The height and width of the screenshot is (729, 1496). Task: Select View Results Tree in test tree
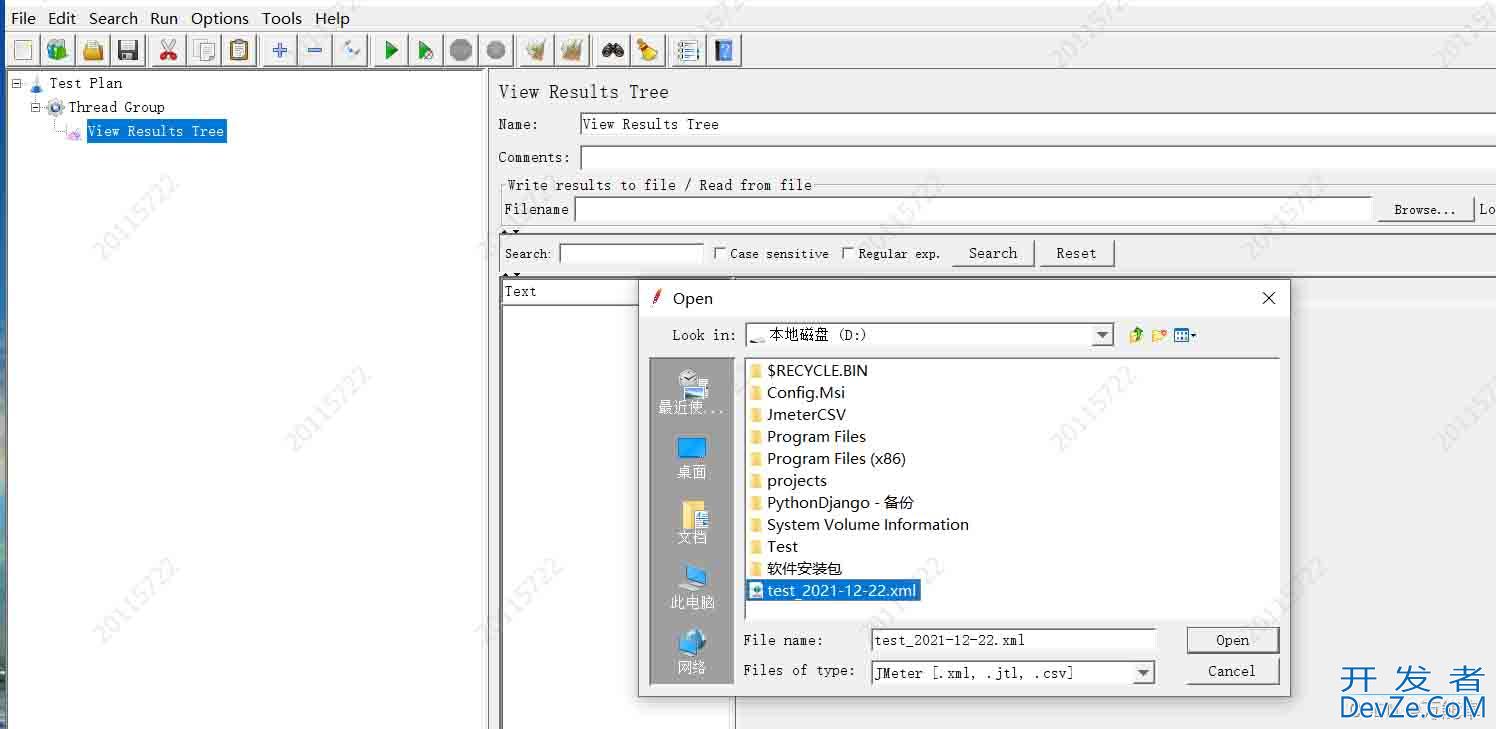click(156, 131)
